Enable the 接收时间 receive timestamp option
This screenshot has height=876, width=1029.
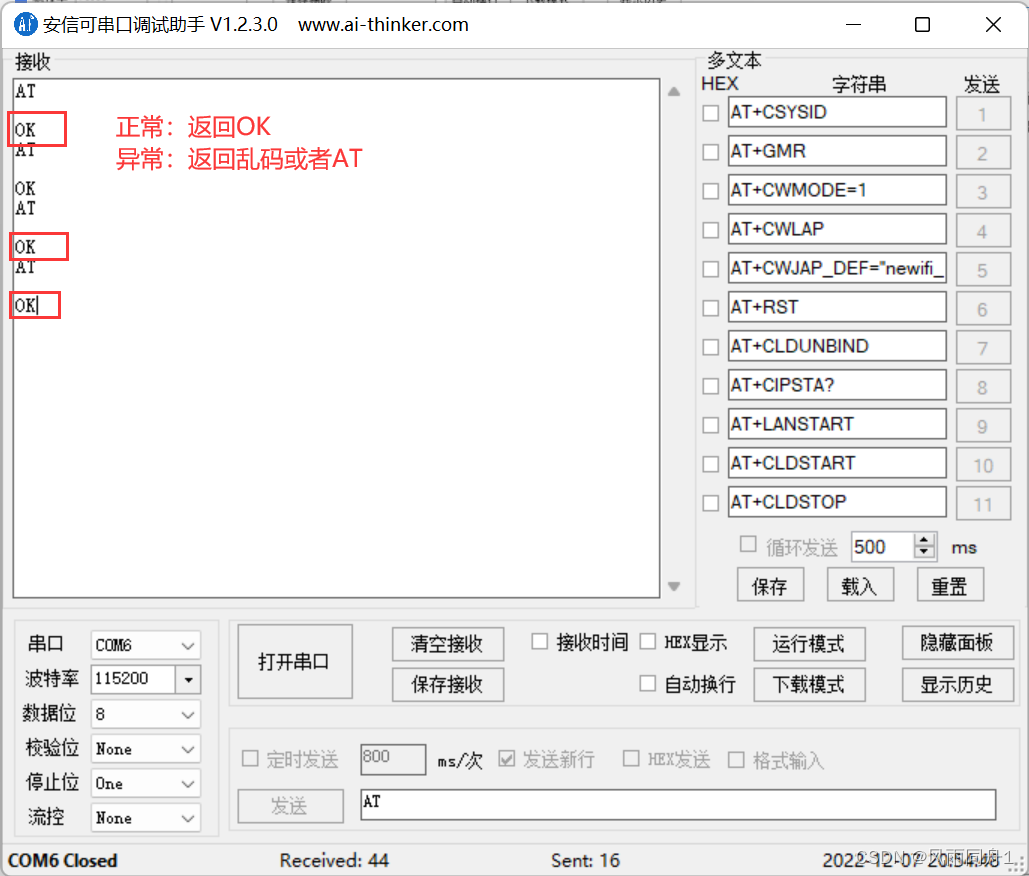coord(539,642)
